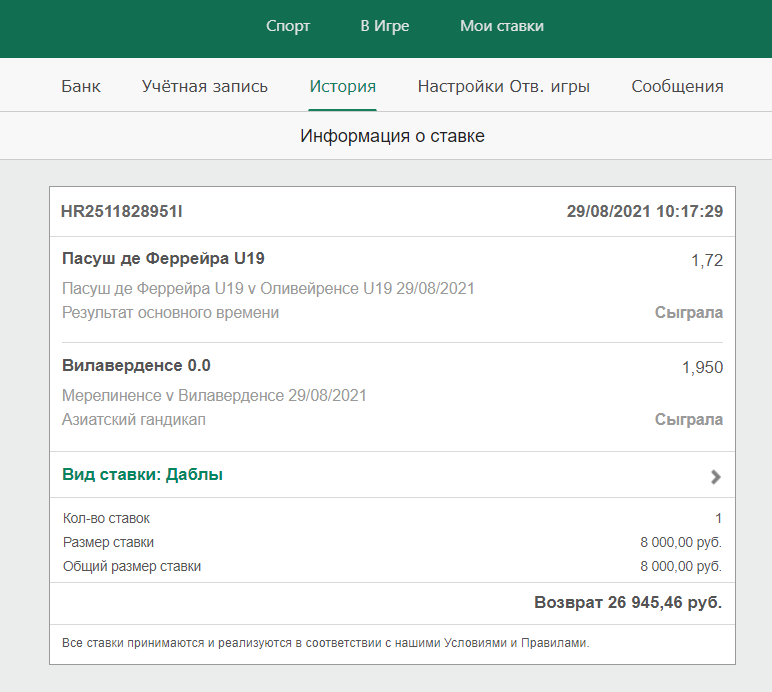Click the Размер ставки label
This screenshot has height=692, width=772.
point(108,542)
